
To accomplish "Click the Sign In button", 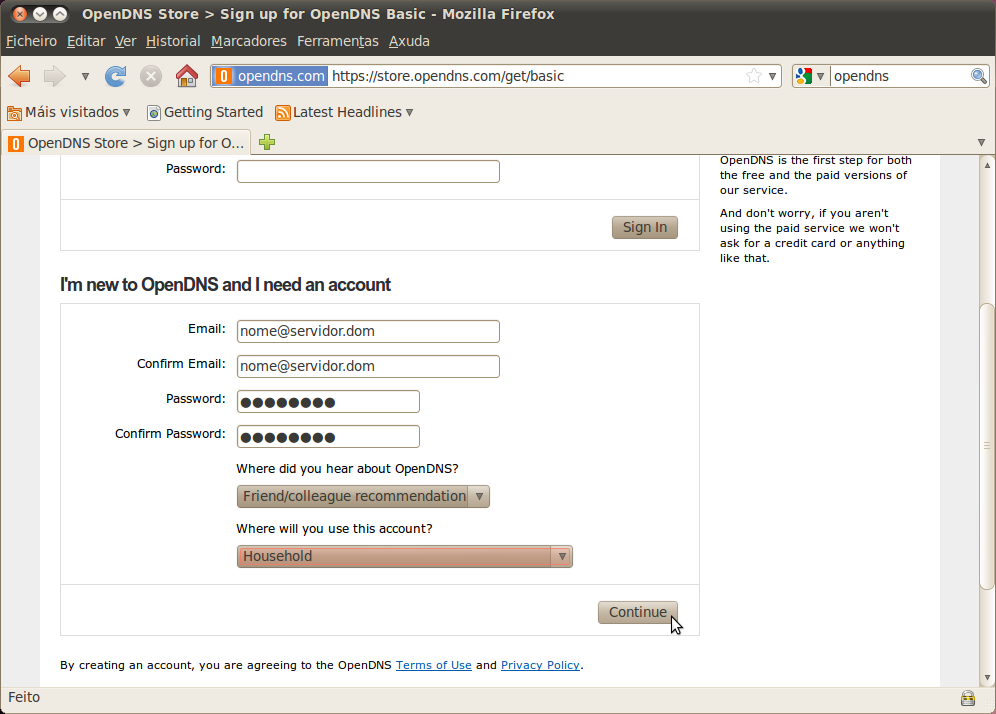I will coord(645,227).
